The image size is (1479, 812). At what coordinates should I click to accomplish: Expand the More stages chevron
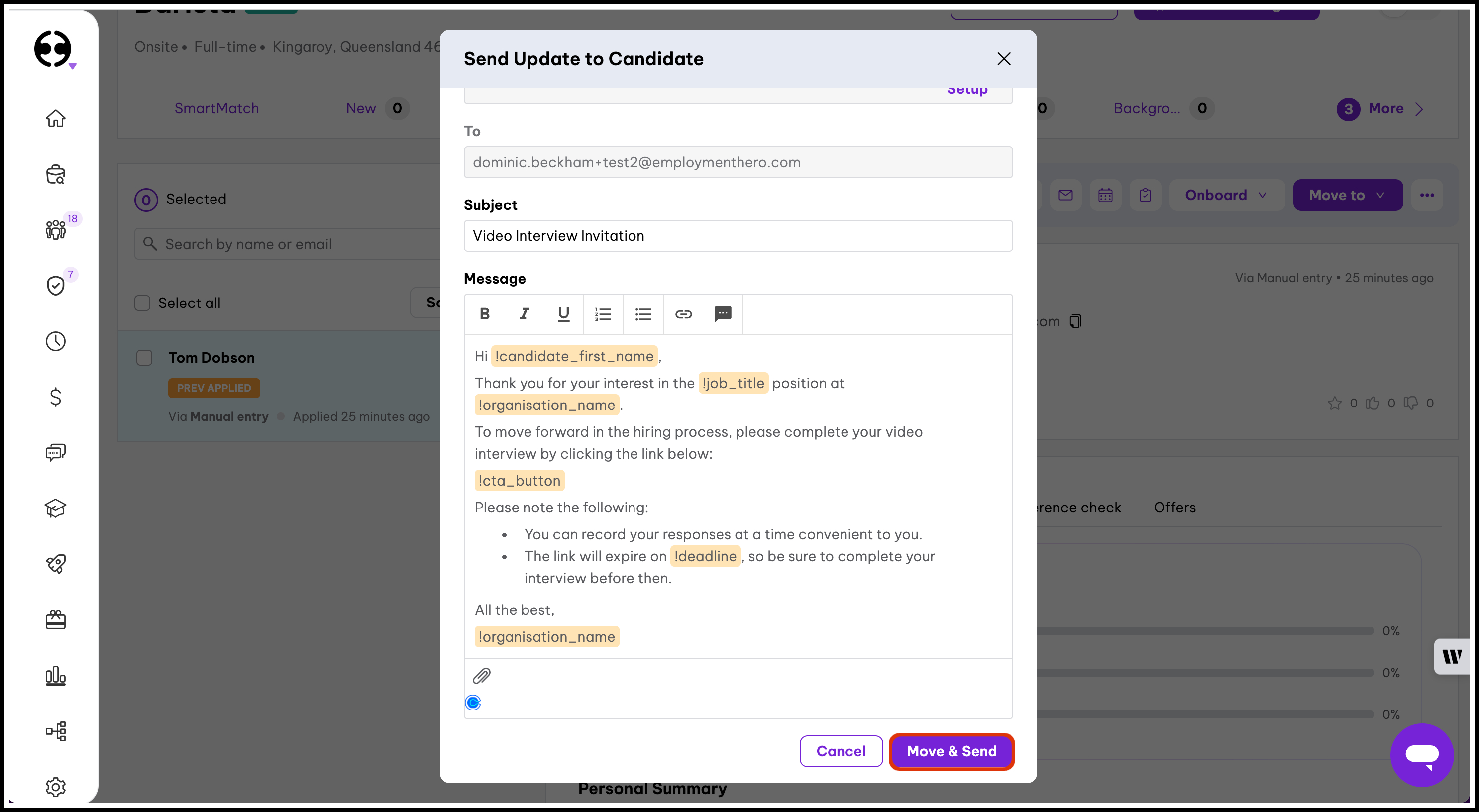[x=1419, y=109]
